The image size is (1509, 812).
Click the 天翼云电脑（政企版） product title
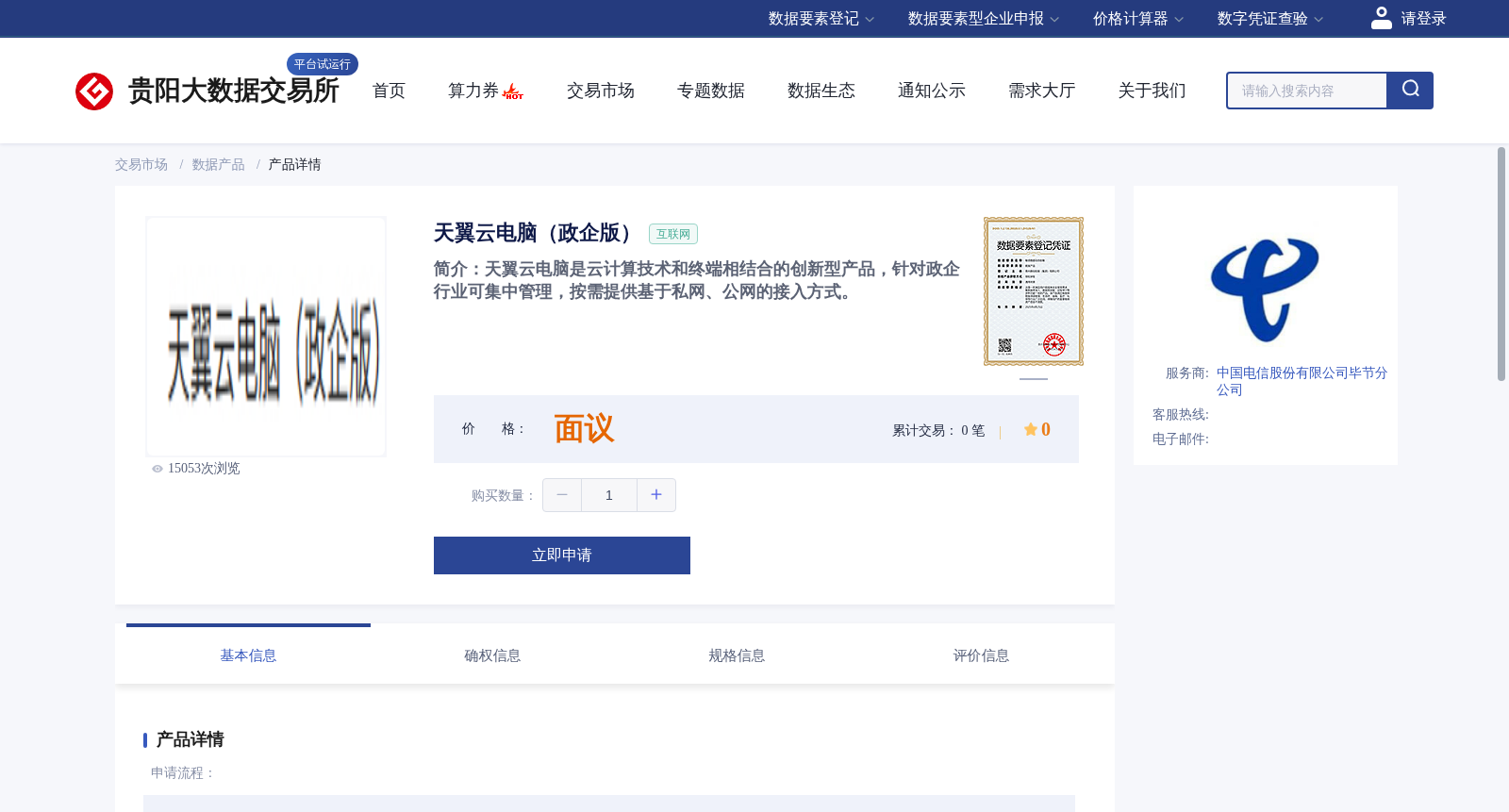(538, 233)
